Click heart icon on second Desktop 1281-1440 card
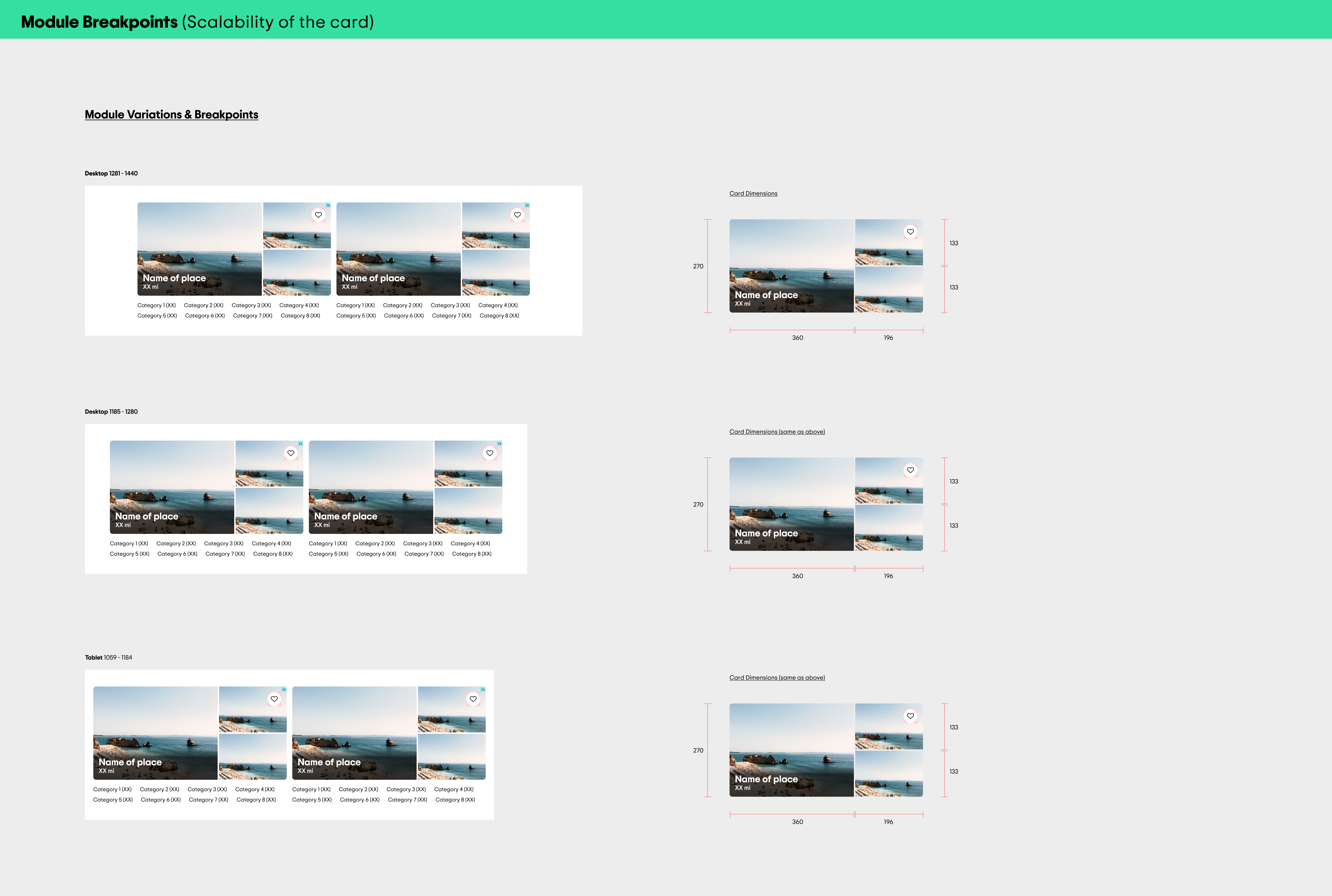 [517, 215]
